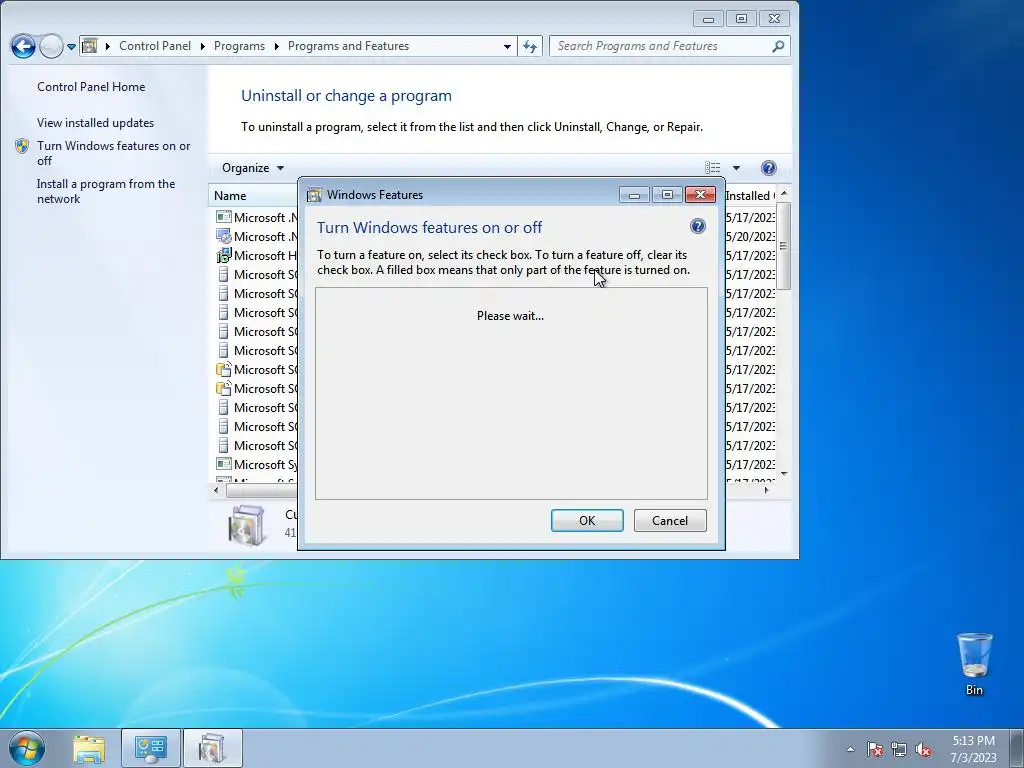The height and width of the screenshot is (768, 1024).
Task: Open the view options dropdown arrow
Action: click(736, 168)
